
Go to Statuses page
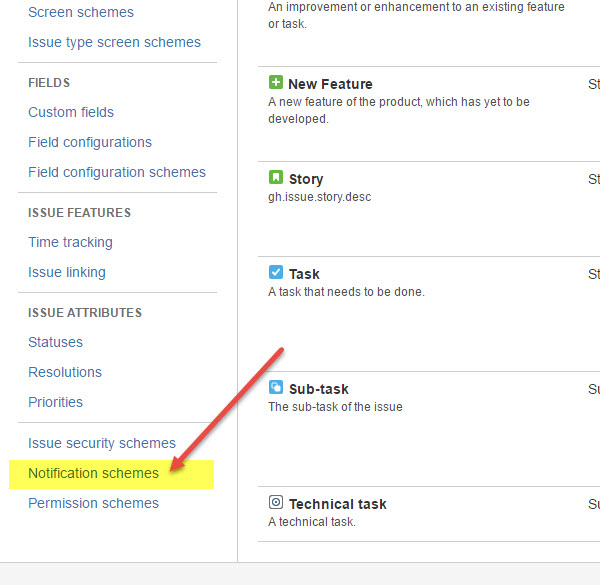click(x=55, y=342)
